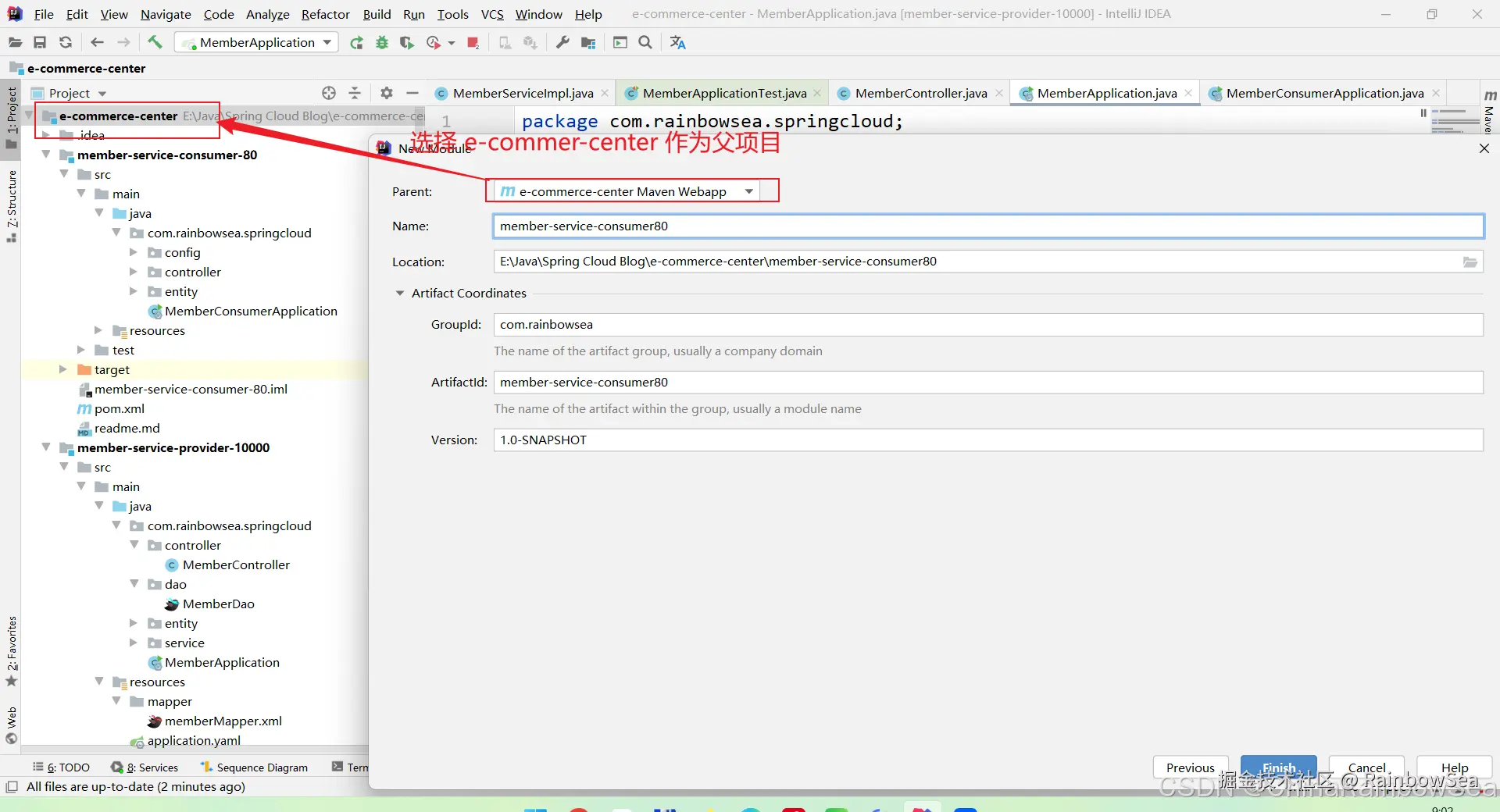Expand the consumer config package

click(134, 252)
